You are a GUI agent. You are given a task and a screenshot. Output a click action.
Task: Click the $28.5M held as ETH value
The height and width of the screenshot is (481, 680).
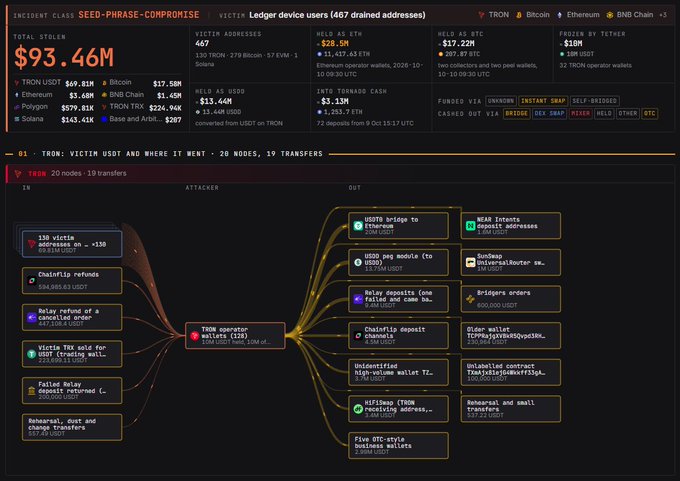point(335,43)
